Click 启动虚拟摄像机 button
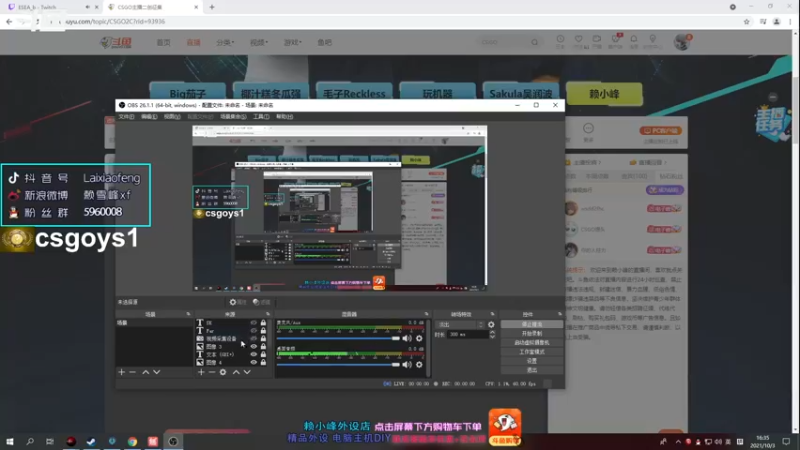The width and height of the screenshot is (800, 450). click(532, 343)
